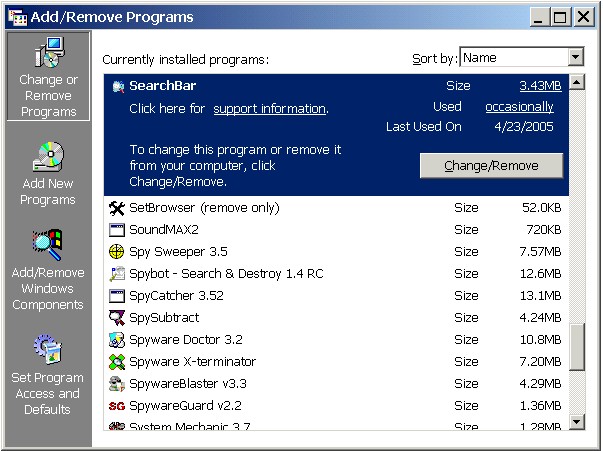Click the SearchBar program name

click(x=163, y=86)
